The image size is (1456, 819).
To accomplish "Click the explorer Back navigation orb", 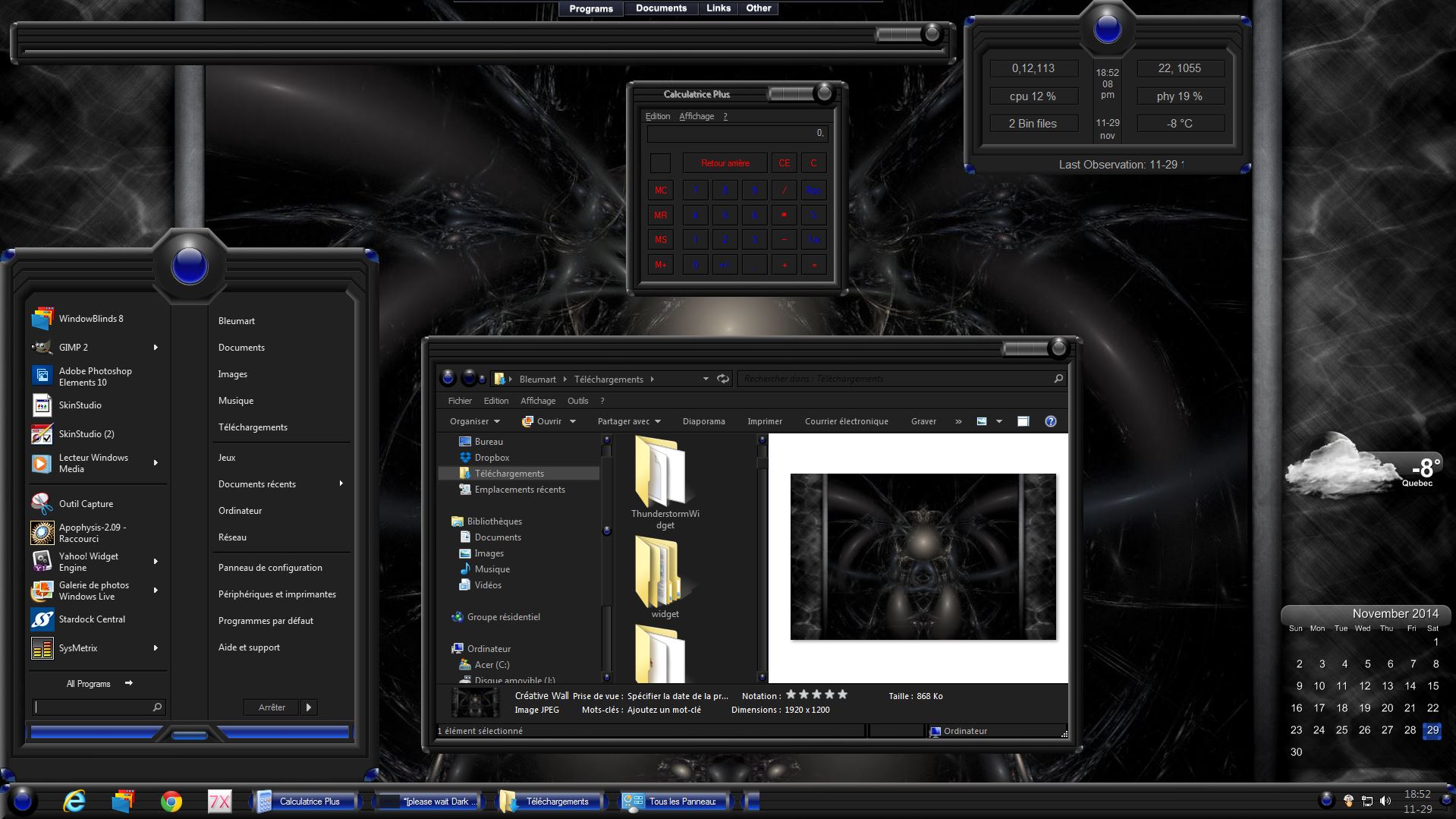I will point(448,378).
